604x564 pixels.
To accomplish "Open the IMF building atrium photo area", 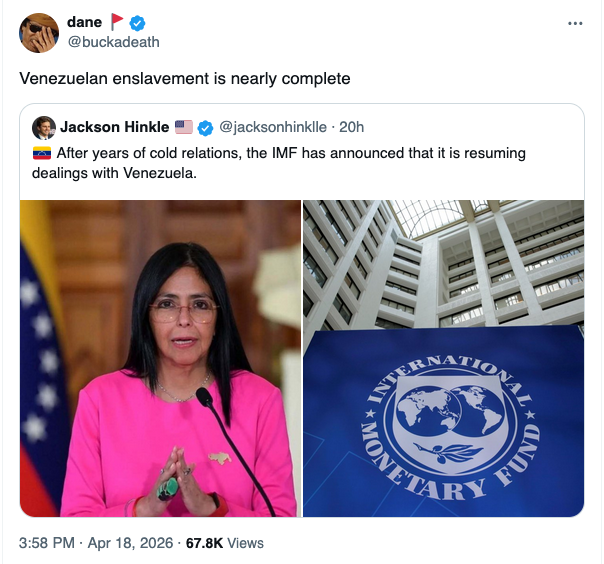I will point(443,264).
